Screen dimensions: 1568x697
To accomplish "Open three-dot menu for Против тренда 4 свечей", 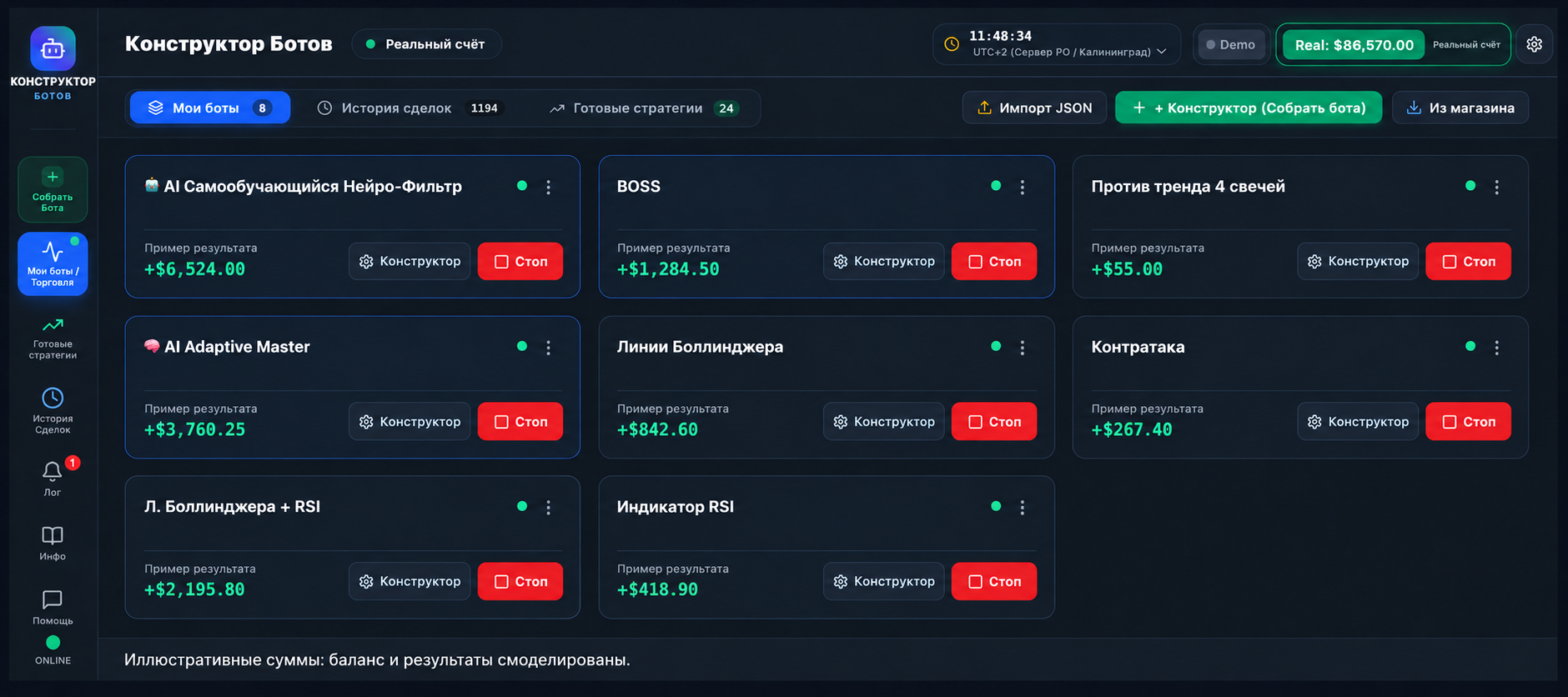I will coord(1497,188).
